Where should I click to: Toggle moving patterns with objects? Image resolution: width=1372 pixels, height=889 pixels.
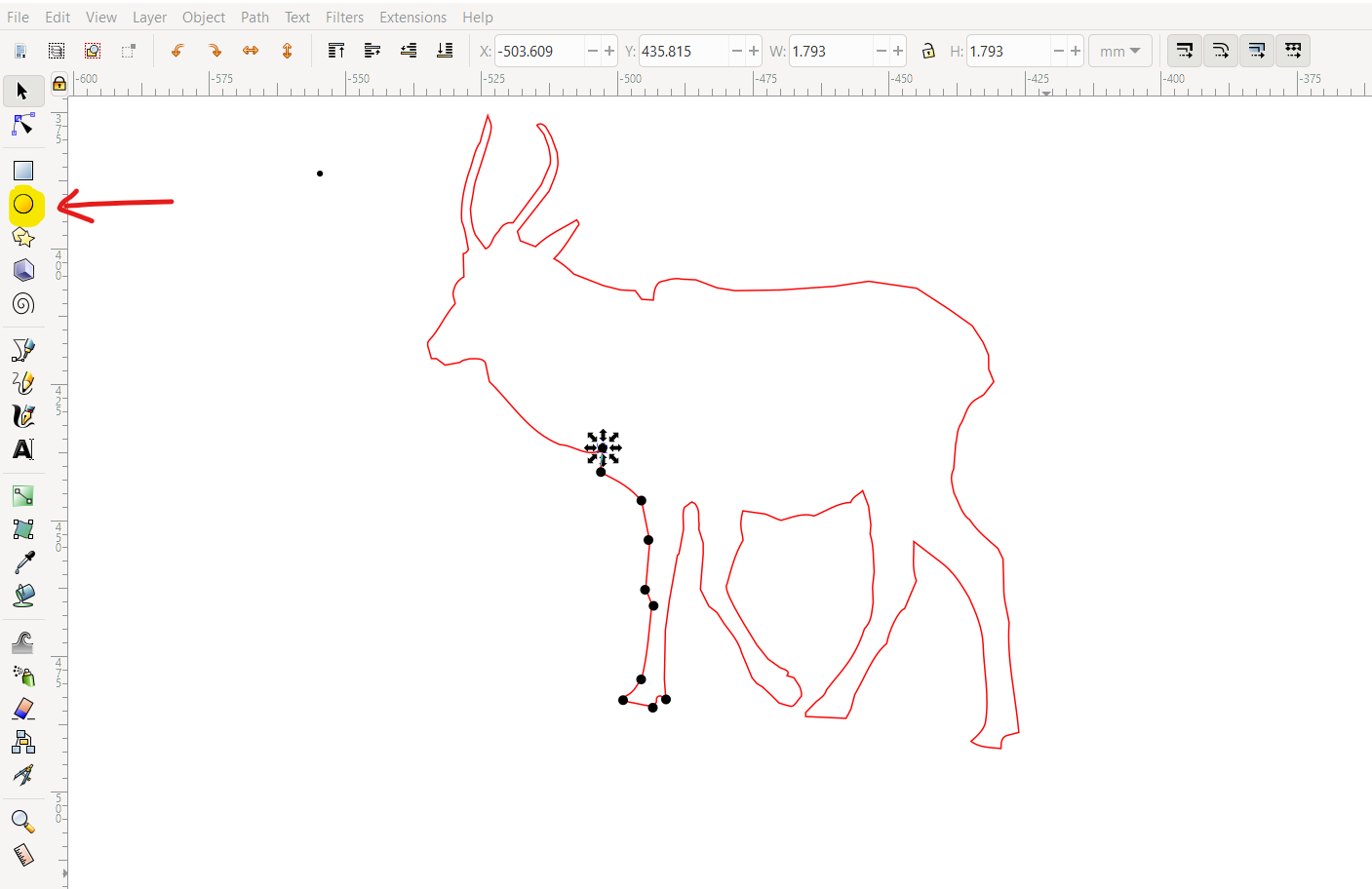[x=1293, y=50]
